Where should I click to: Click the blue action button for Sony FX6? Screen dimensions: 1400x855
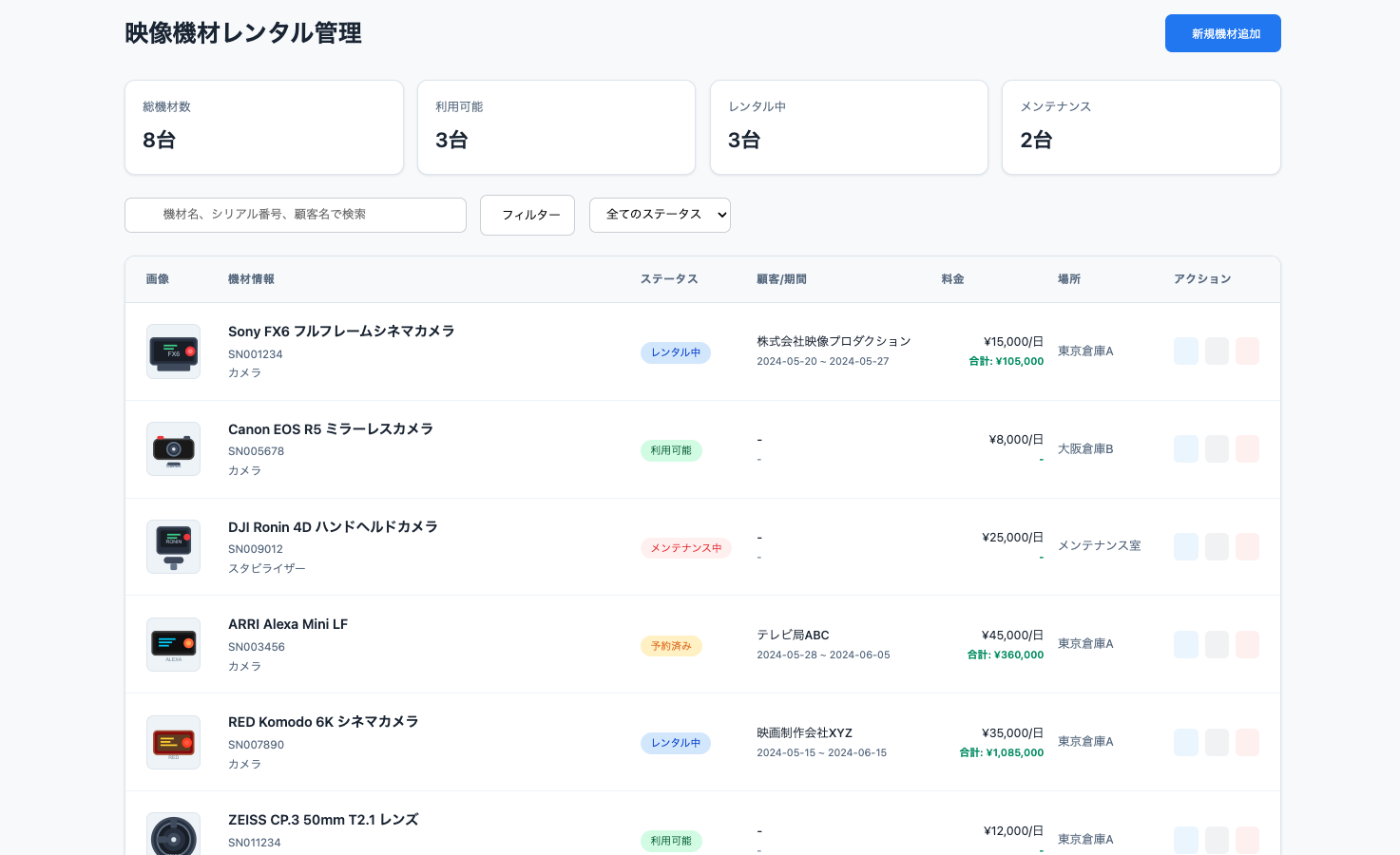(1186, 351)
